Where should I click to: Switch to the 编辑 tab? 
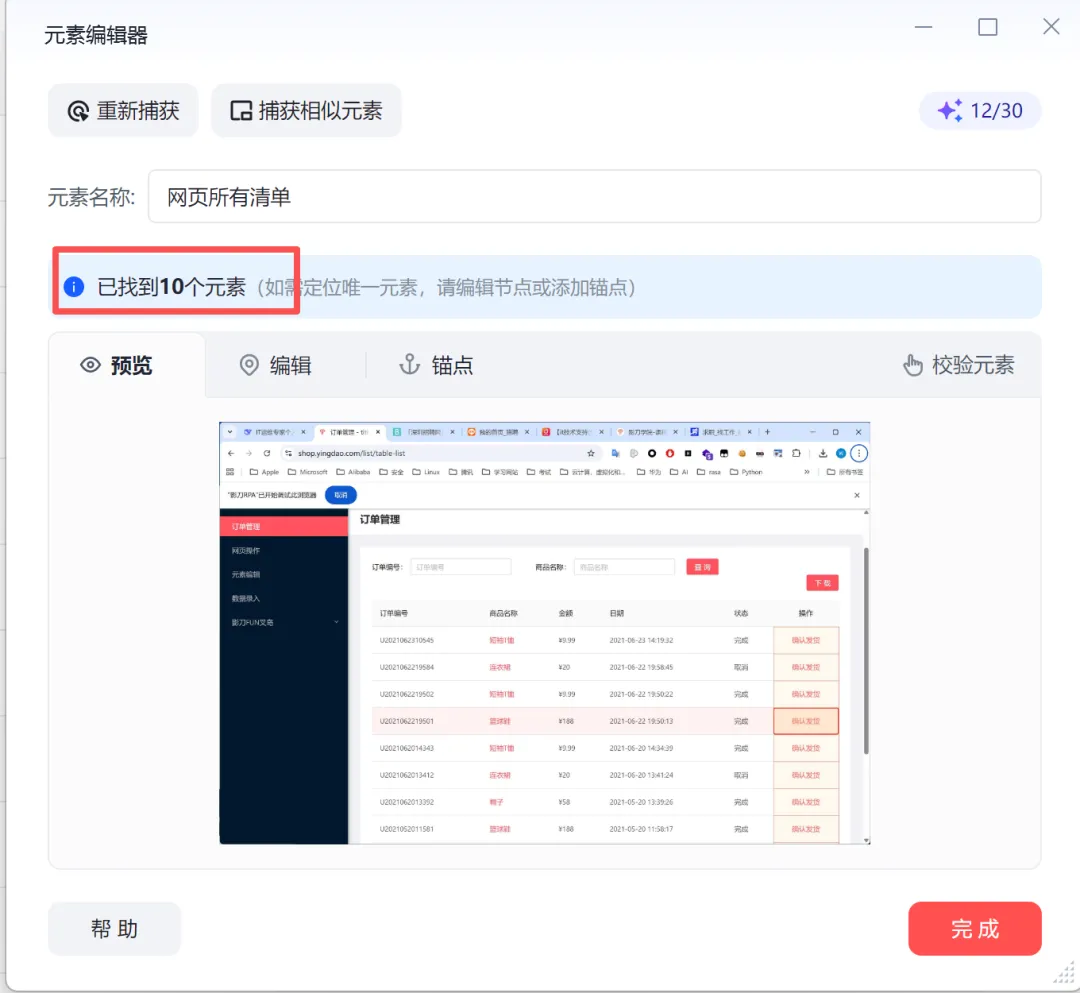tap(276, 365)
